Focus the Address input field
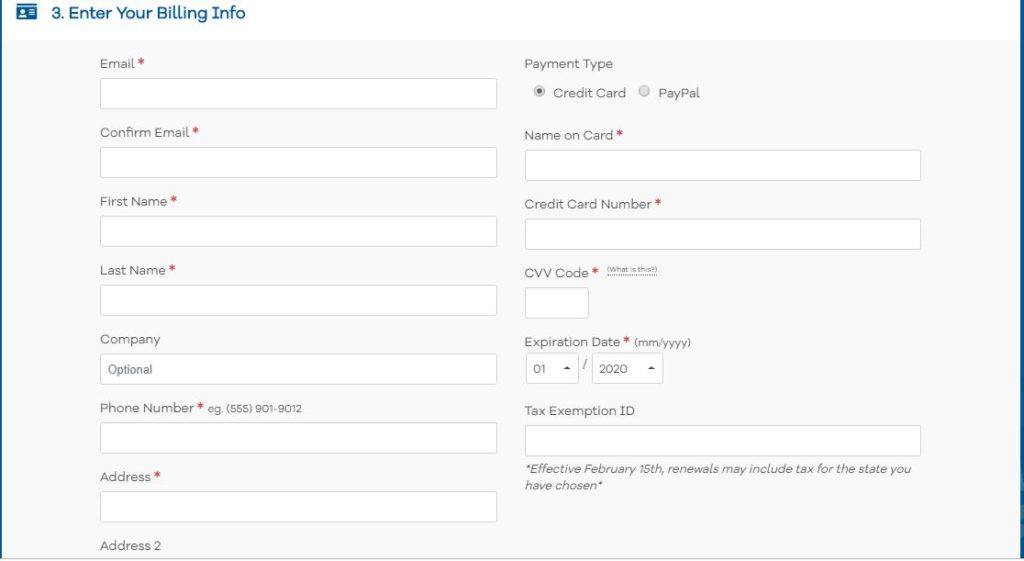The width and height of the screenshot is (1024, 561). tap(298, 507)
